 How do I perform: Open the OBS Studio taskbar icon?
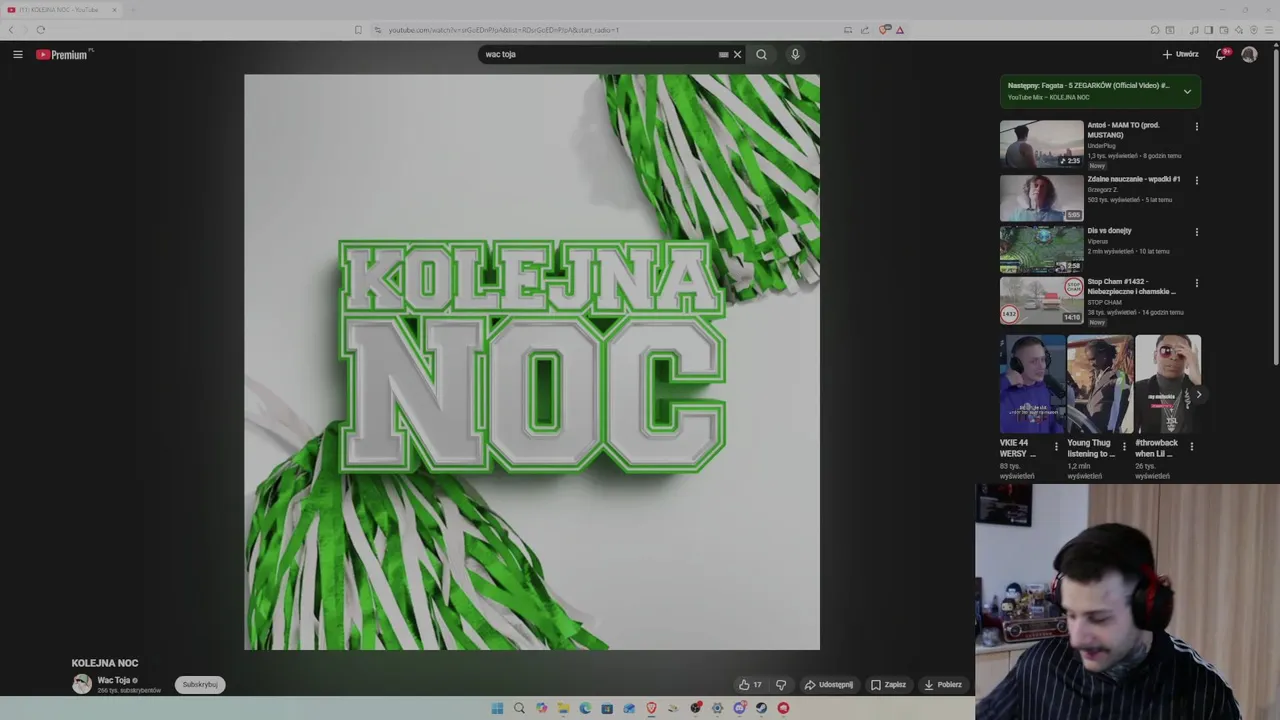[x=696, y=708]
